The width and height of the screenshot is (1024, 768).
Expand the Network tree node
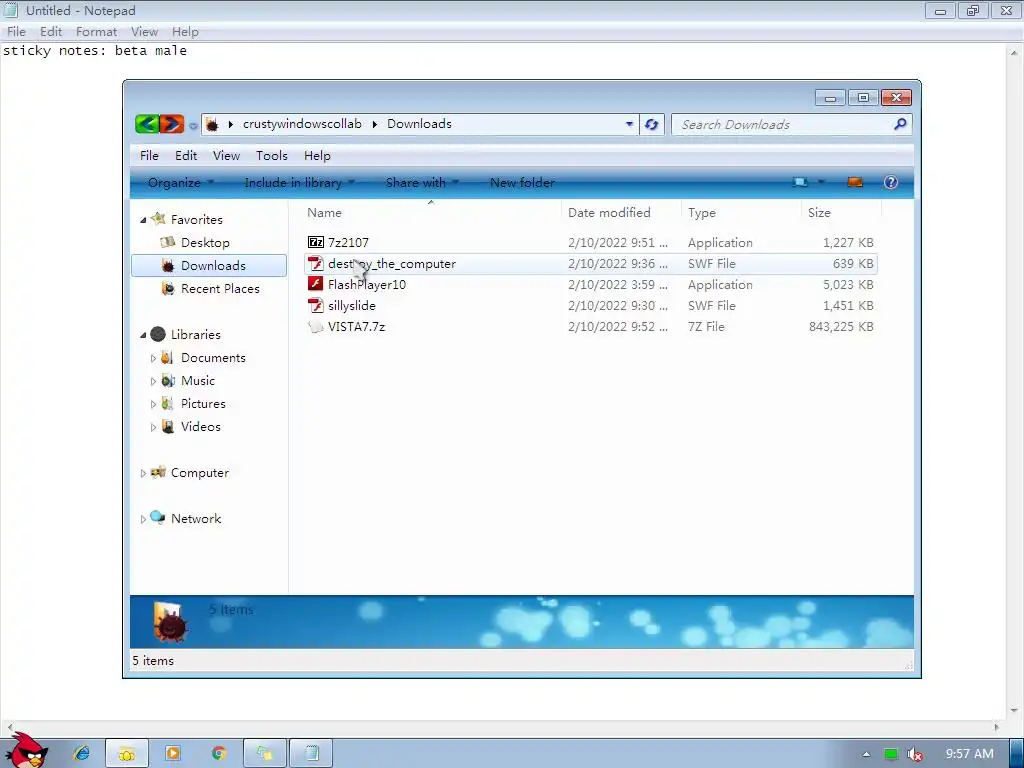coord(143,519)
